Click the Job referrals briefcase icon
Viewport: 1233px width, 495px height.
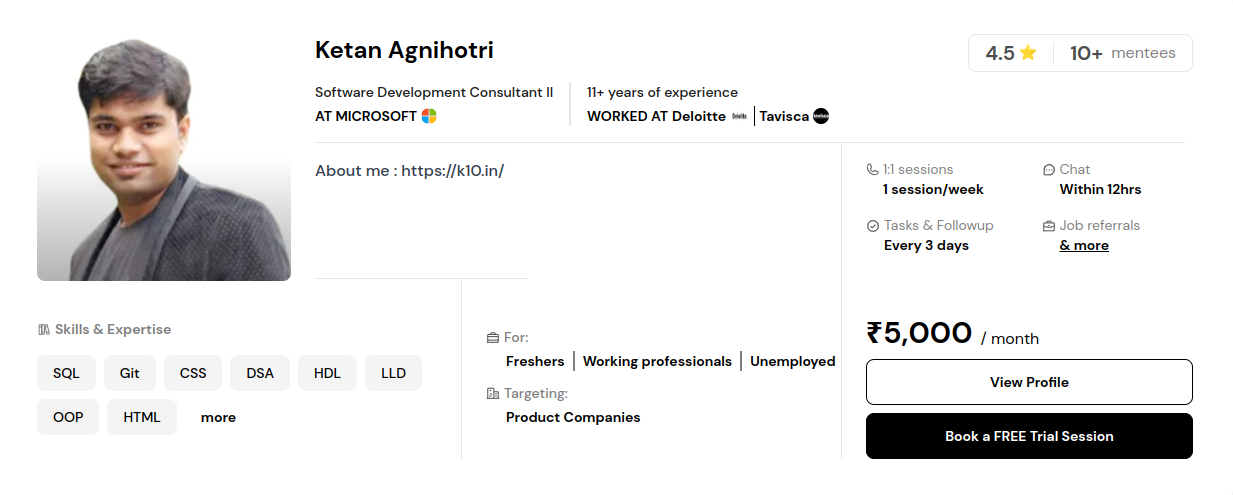click(x=1049, y=226)
